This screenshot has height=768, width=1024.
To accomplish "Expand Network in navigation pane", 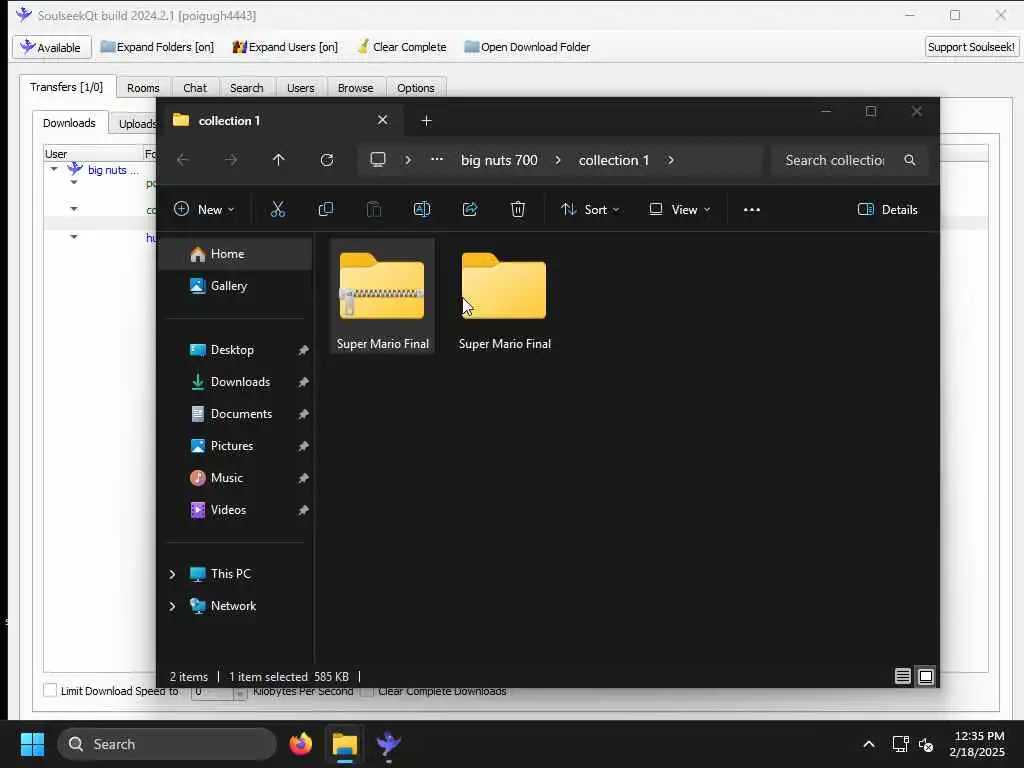I will [x=172, y=606].
